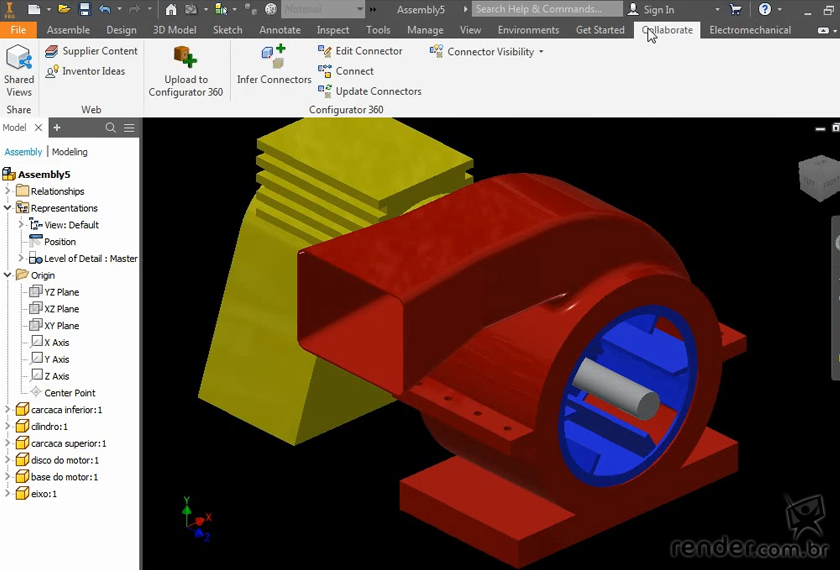Open the Material dropdown
Screen dimensions: 840x570
[x=322, y=9]
